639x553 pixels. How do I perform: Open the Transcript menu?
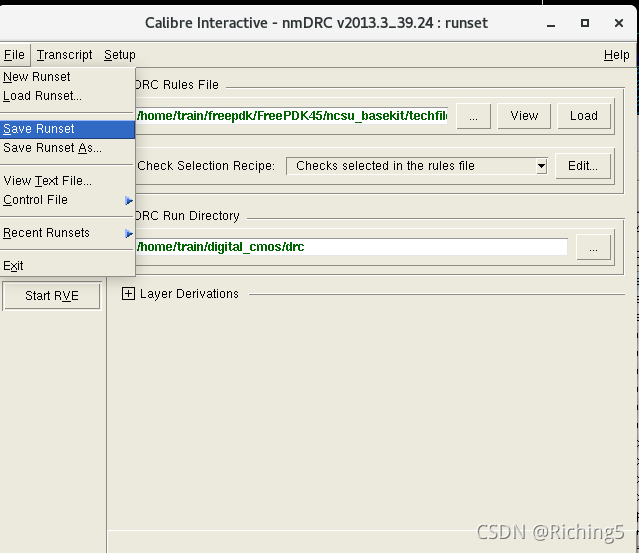coord(65,55)
